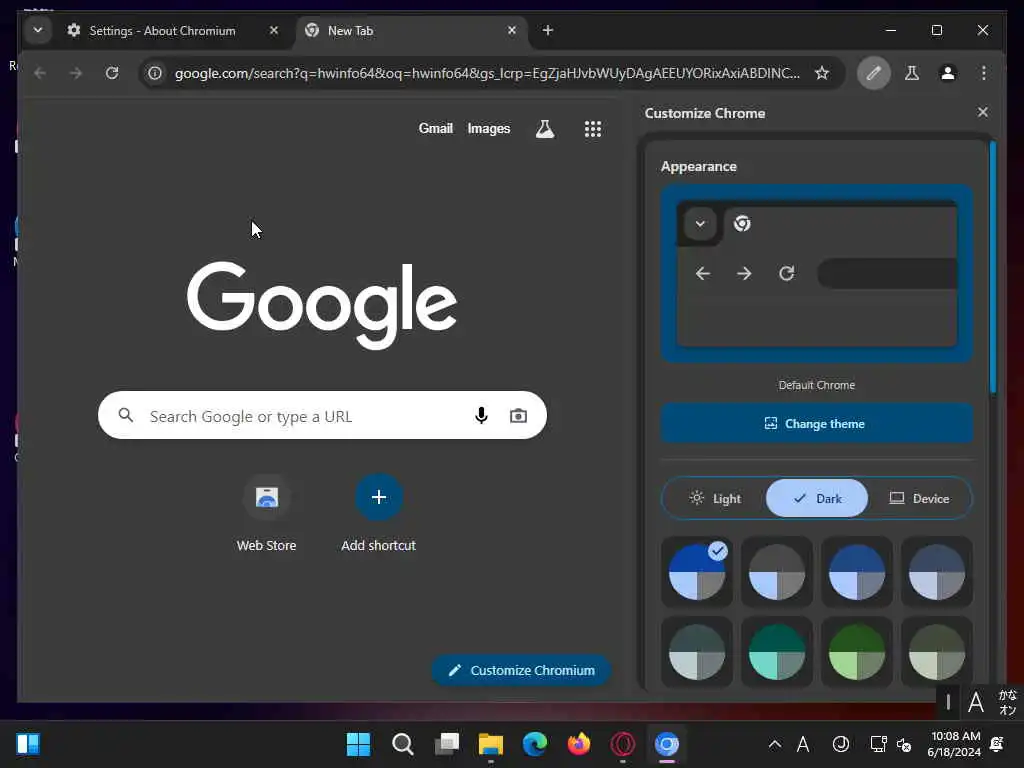Open the clock showing 10:08 AM
This screenshot has height=768, width=1024.
[955, 744]
